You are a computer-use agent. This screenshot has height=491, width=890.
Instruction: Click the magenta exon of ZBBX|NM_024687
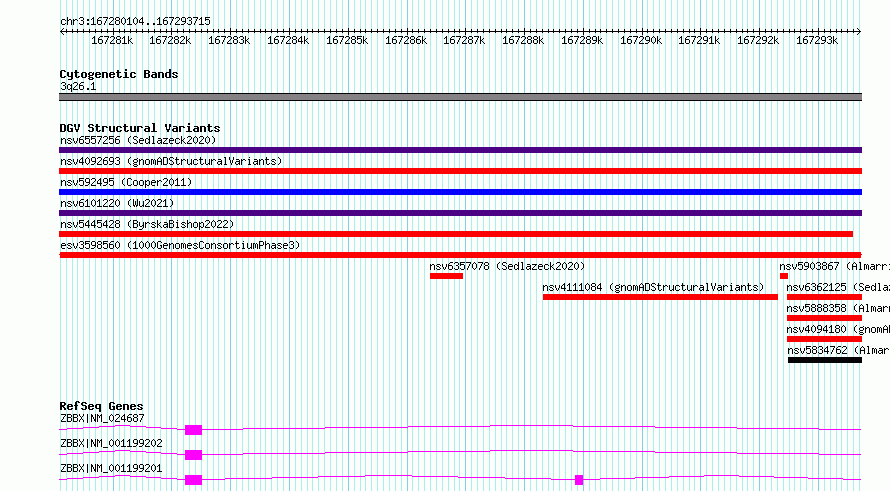click(194, 430)
